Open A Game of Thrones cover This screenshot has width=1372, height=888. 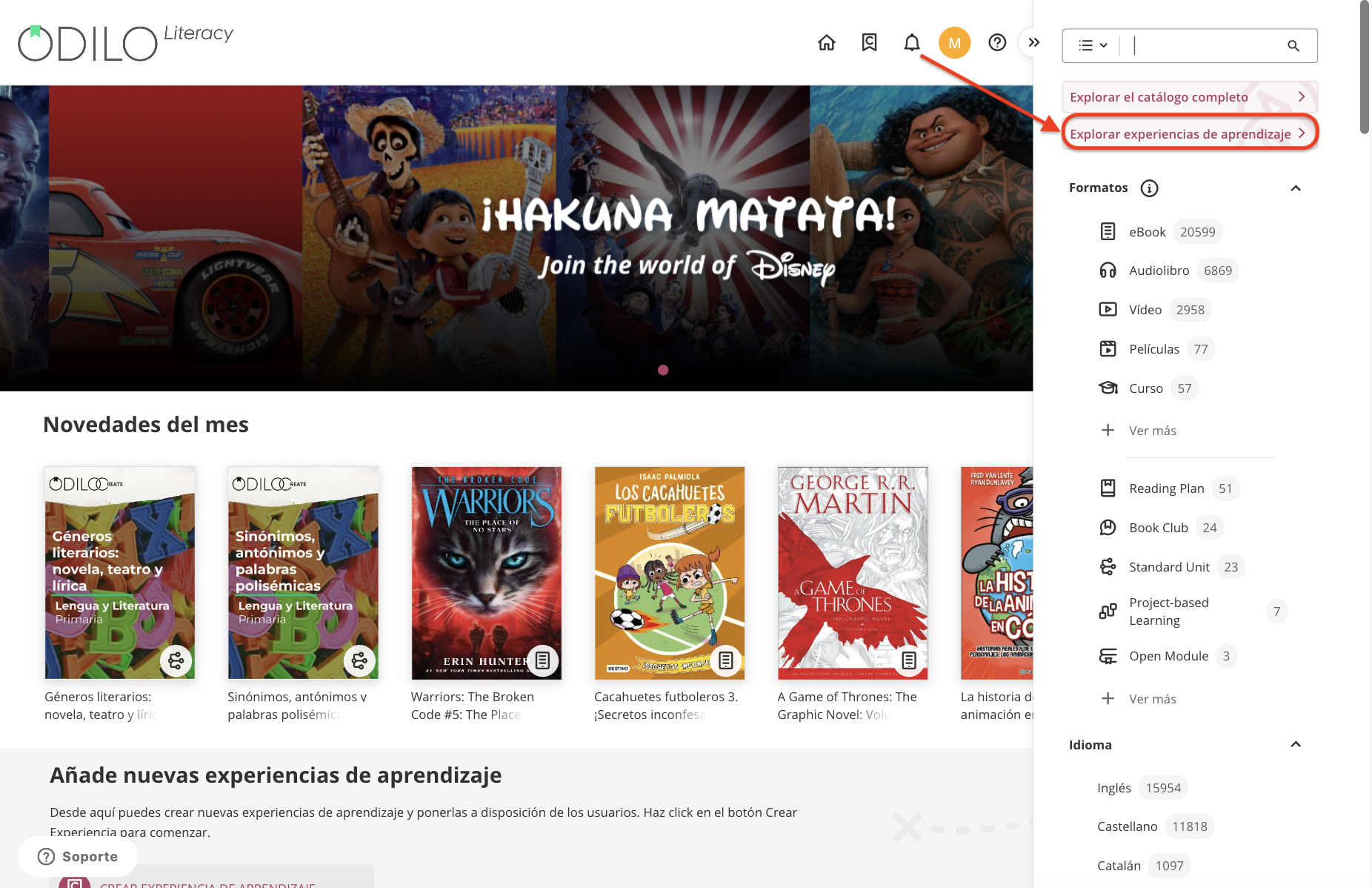pyautogui.click(x=853, y=573)
